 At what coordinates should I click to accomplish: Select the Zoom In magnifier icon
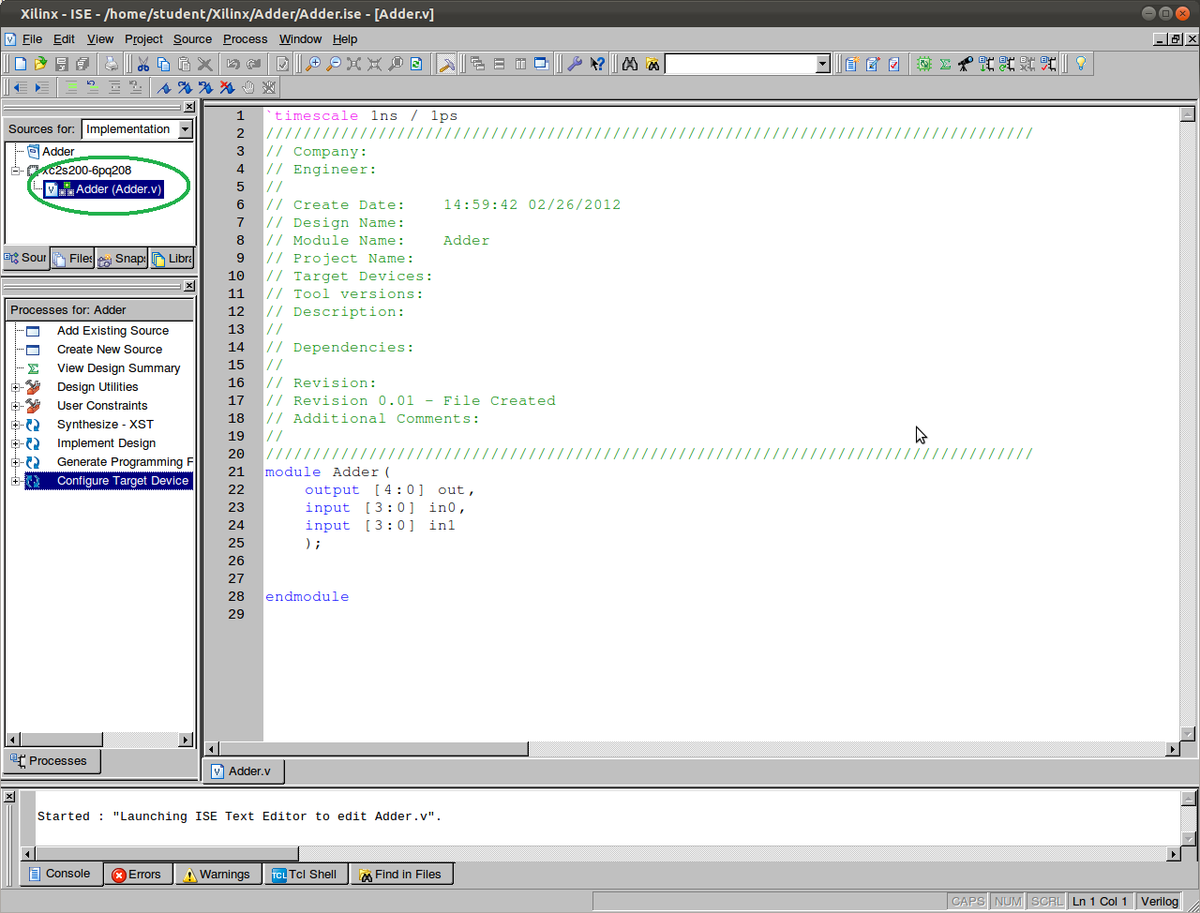(x=315, y=63)
